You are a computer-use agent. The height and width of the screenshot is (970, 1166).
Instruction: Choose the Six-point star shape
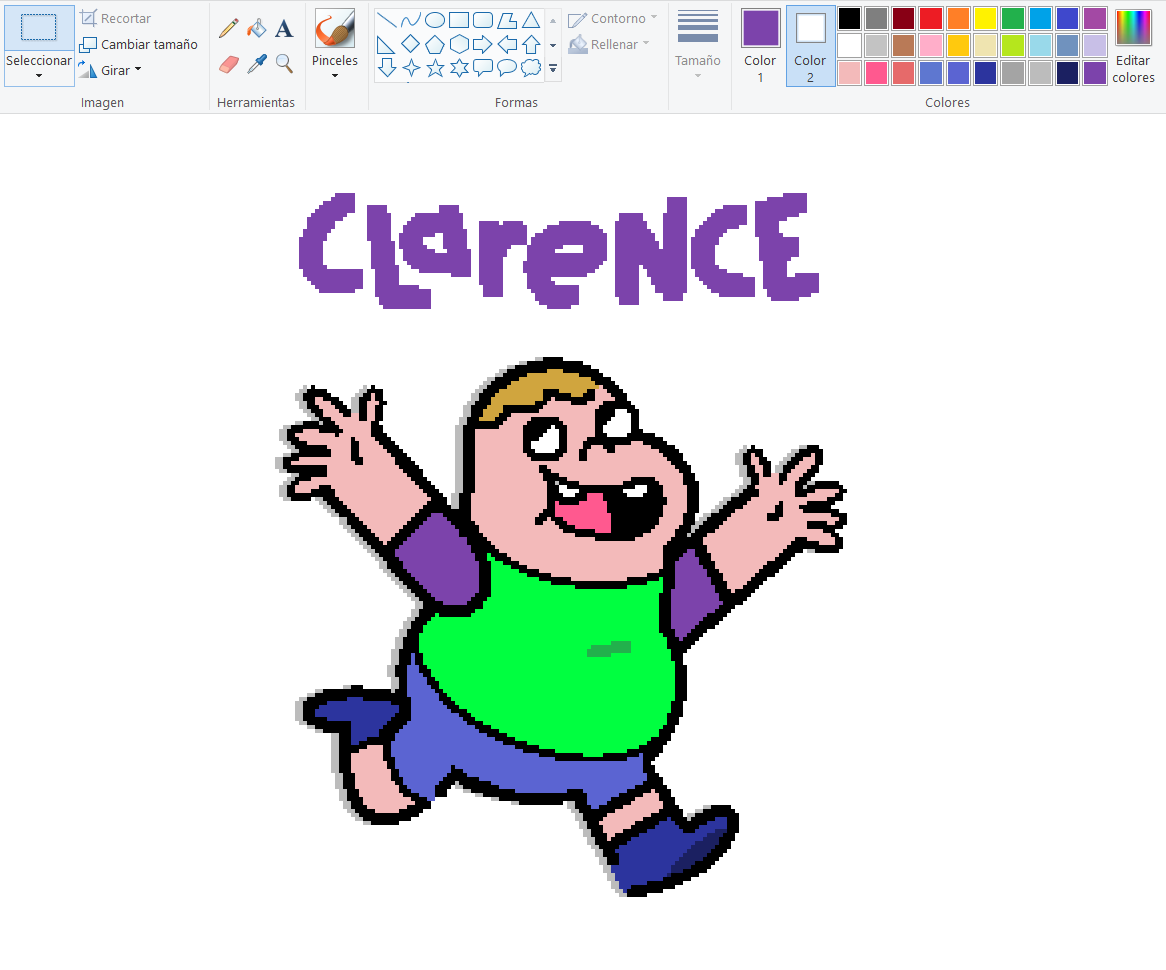459,68
